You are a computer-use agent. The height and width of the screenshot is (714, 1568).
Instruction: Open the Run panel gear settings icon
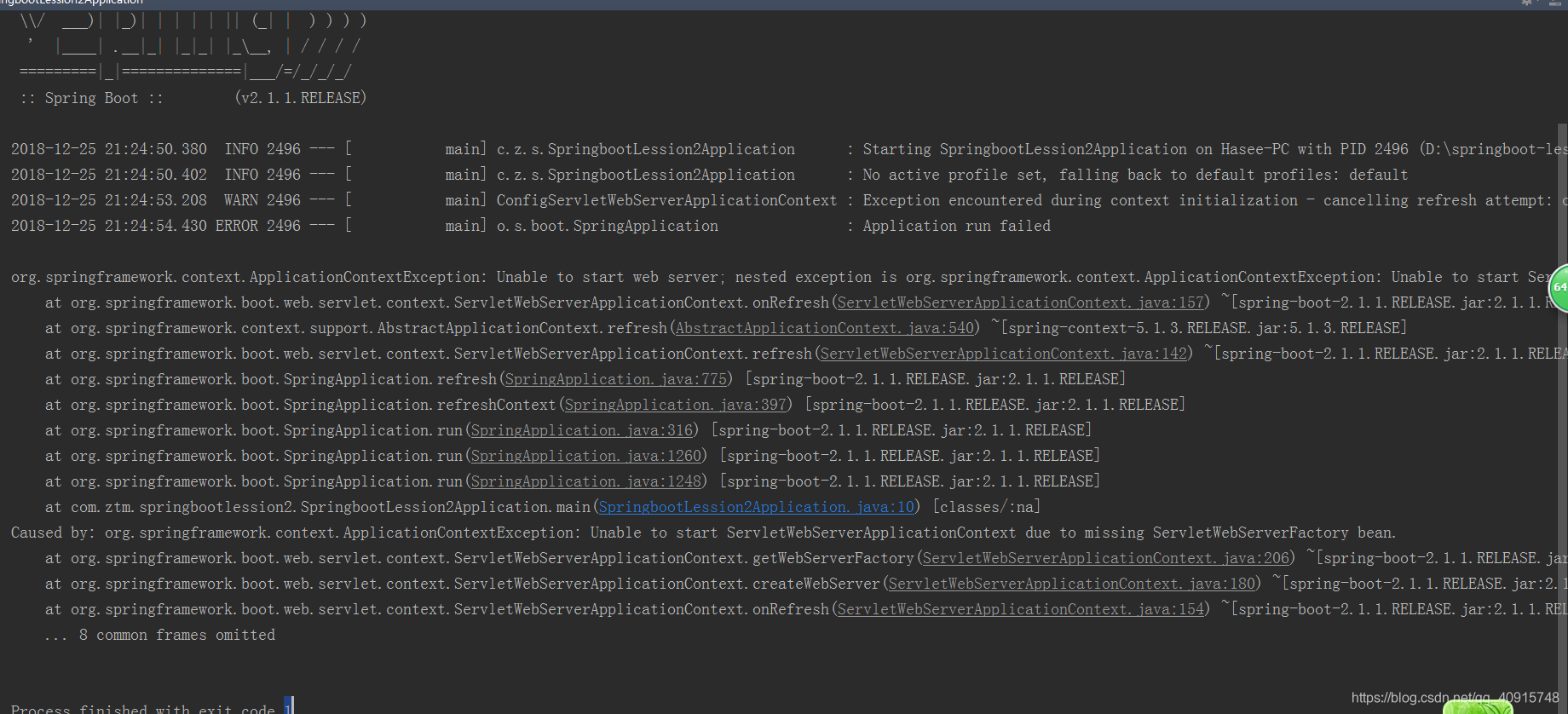coord(1527,3)
